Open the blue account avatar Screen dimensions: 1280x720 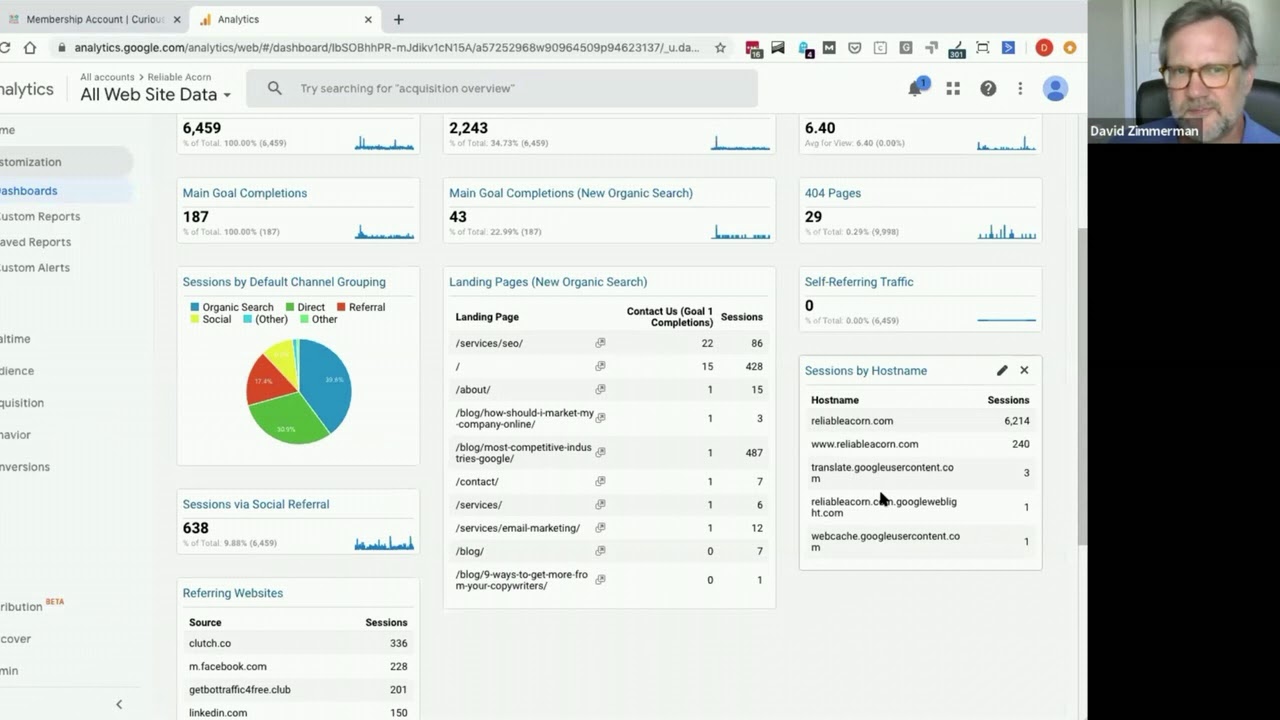coord(1055,89)
